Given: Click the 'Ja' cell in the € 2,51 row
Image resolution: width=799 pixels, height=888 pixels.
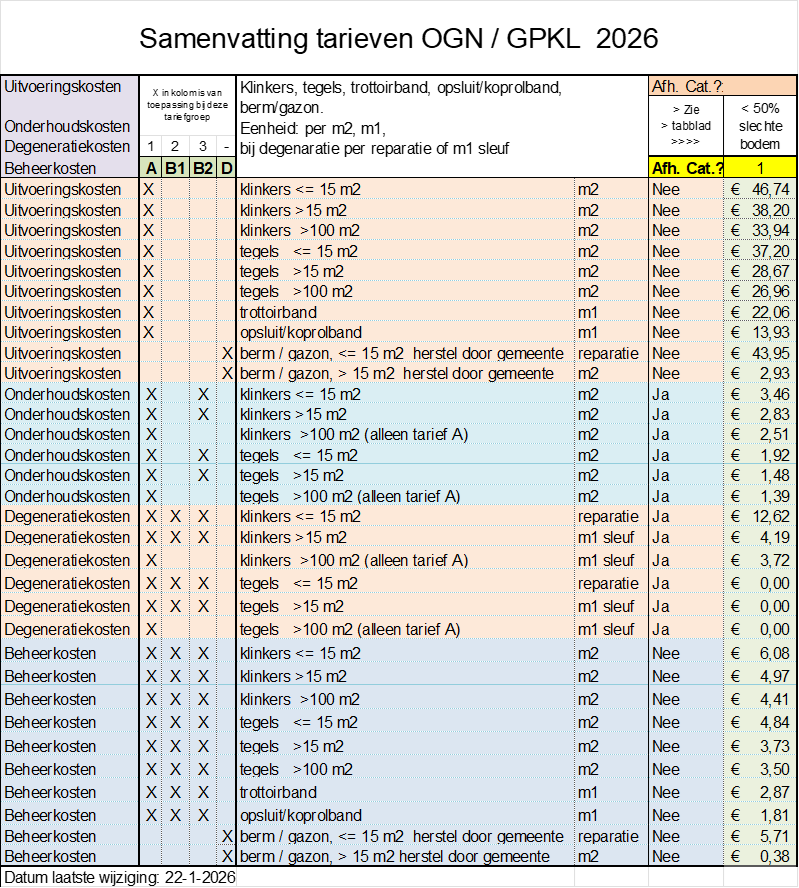Looking at the screenshot, I should [x=661, y=434].
